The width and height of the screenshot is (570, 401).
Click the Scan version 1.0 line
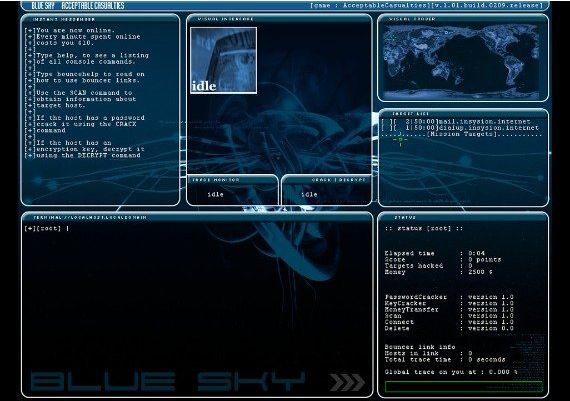click(449, 316)
